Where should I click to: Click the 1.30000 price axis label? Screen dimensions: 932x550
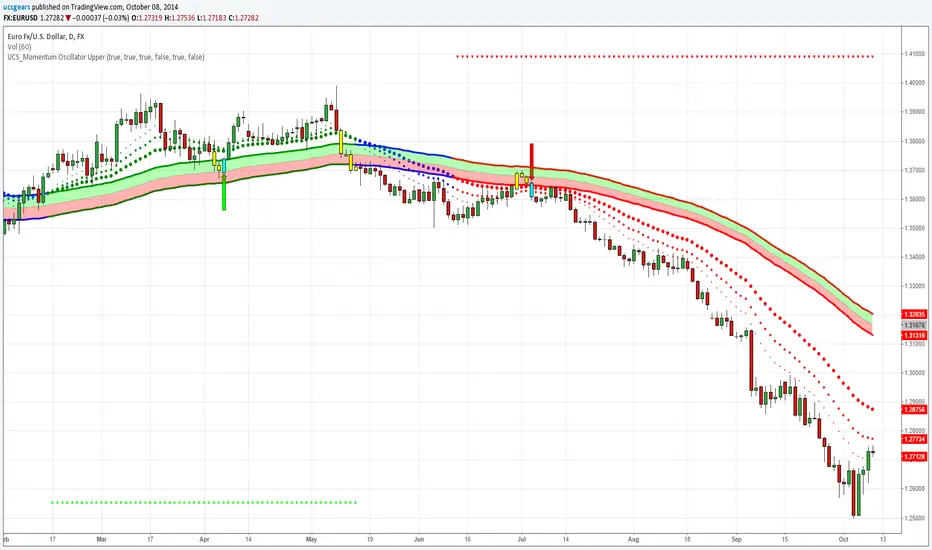(914, 373)
